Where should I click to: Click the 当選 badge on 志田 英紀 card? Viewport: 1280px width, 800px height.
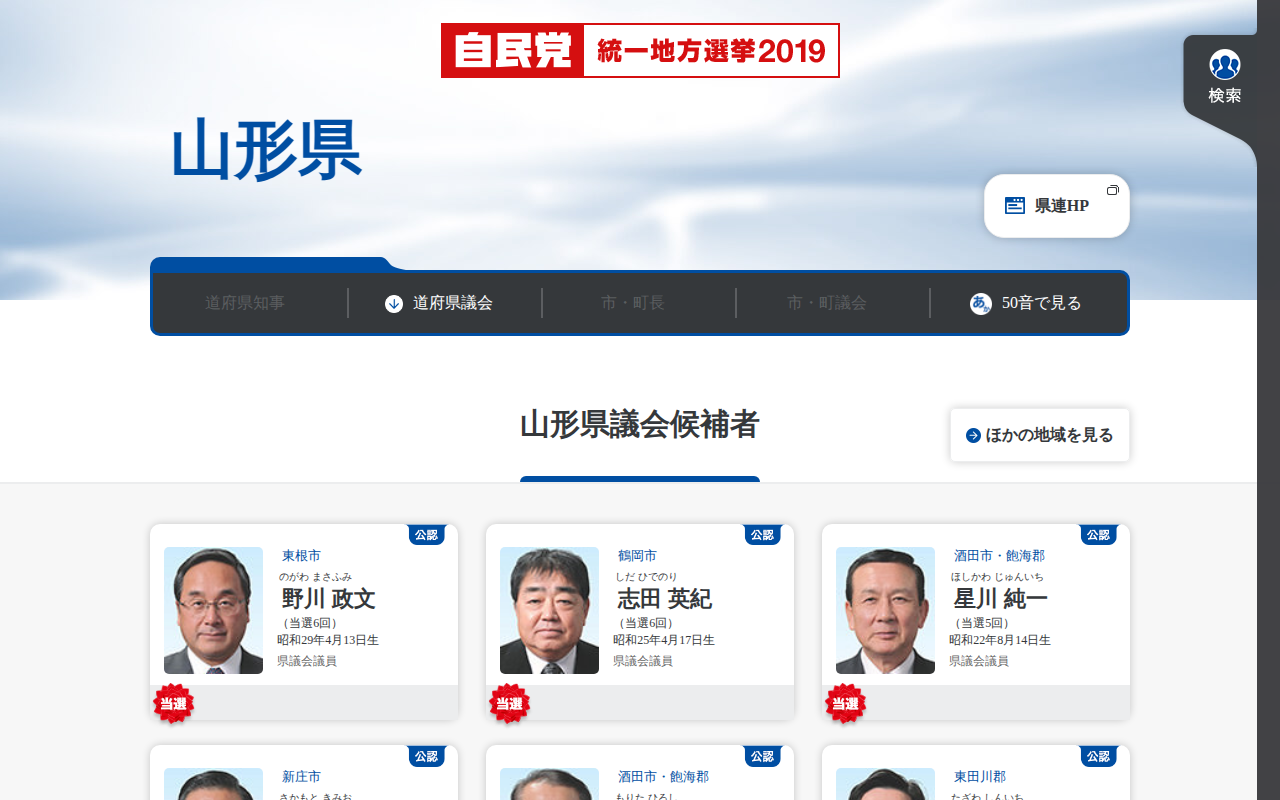510,704
